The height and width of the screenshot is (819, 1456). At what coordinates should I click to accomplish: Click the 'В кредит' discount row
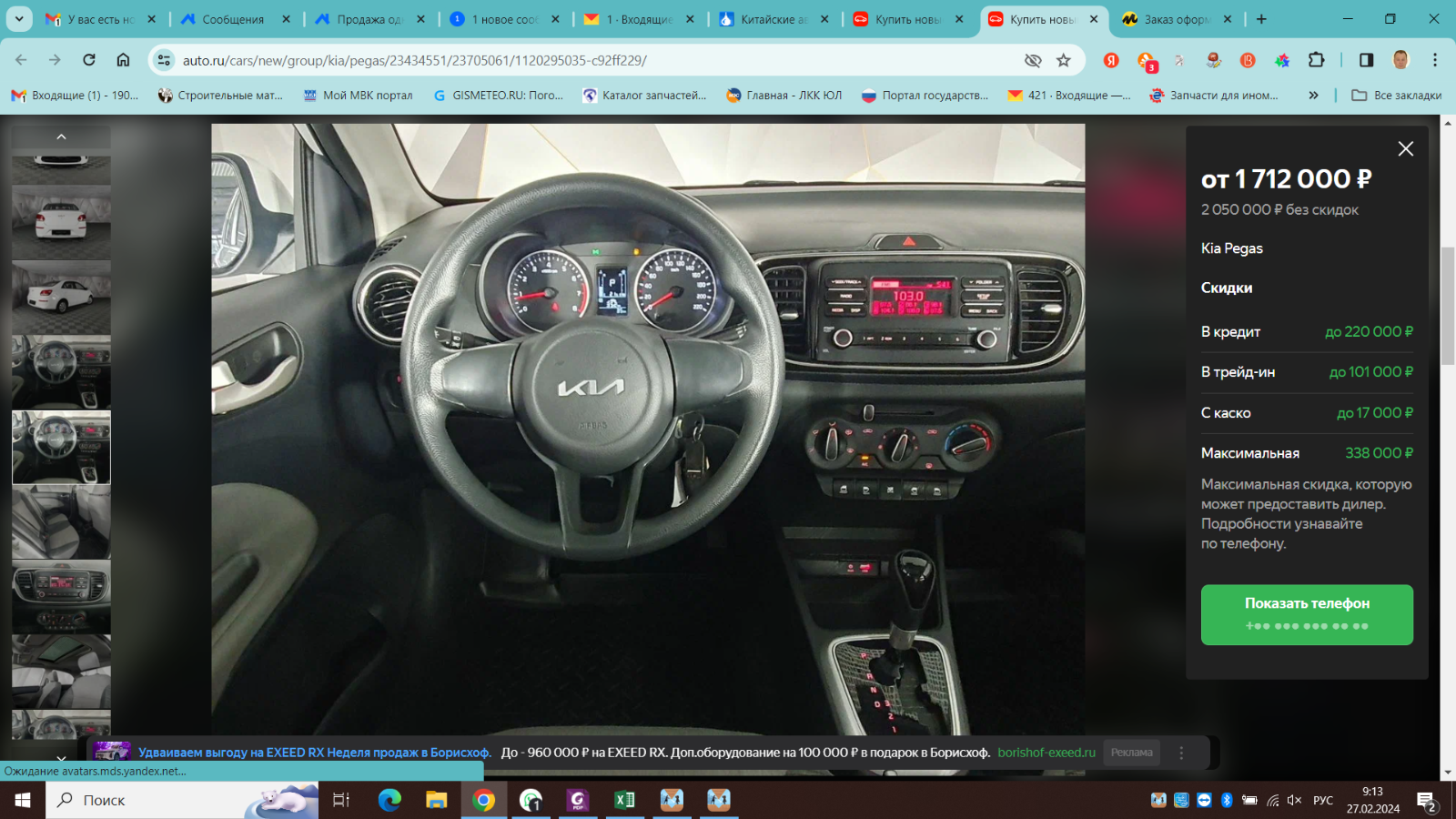point(1307,332)
